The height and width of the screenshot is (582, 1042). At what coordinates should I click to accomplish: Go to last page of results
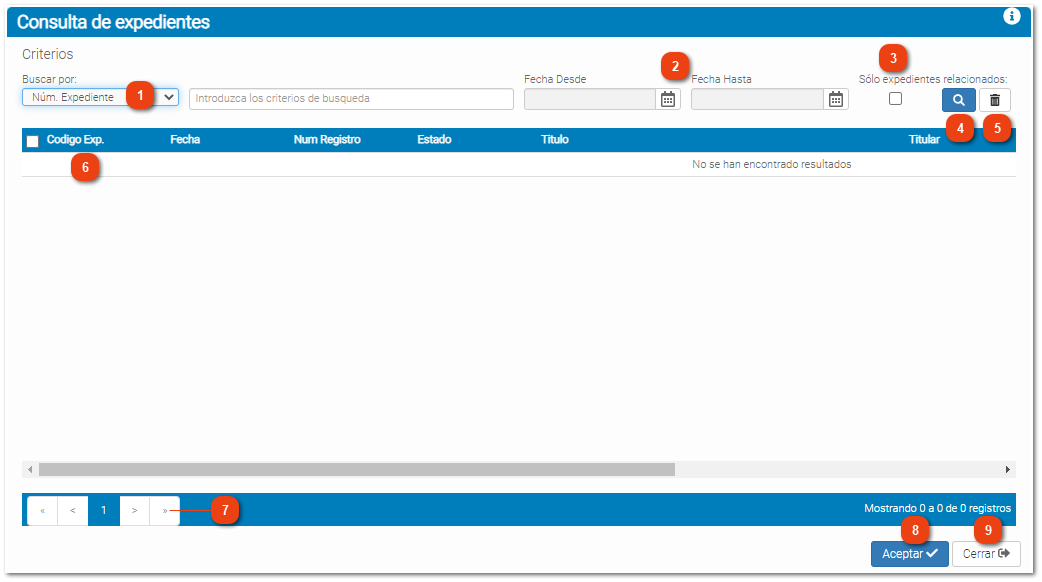pyautogui.click(x=165, y=511)
